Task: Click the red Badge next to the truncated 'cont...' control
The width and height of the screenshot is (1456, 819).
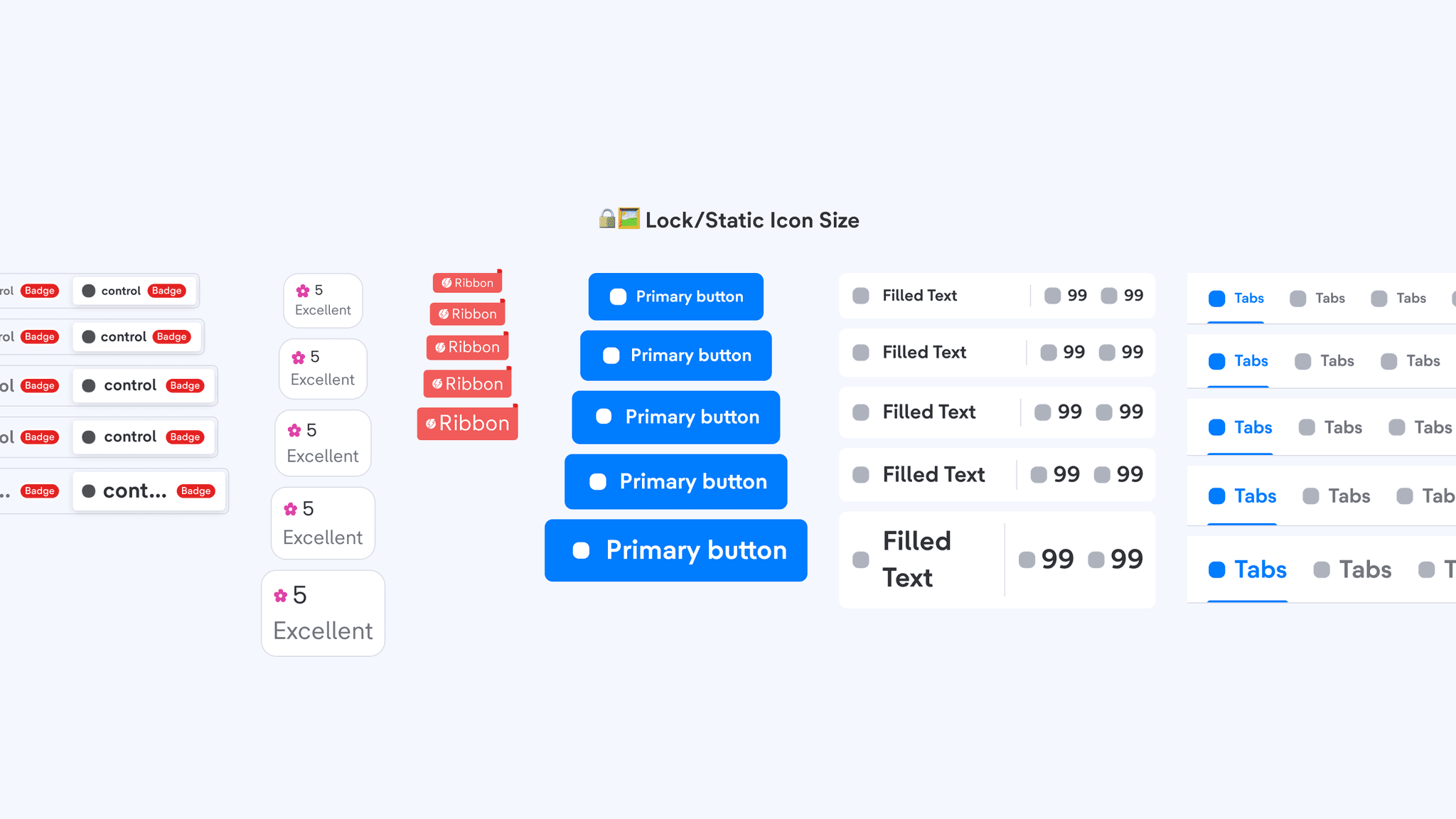Action: 196,491
